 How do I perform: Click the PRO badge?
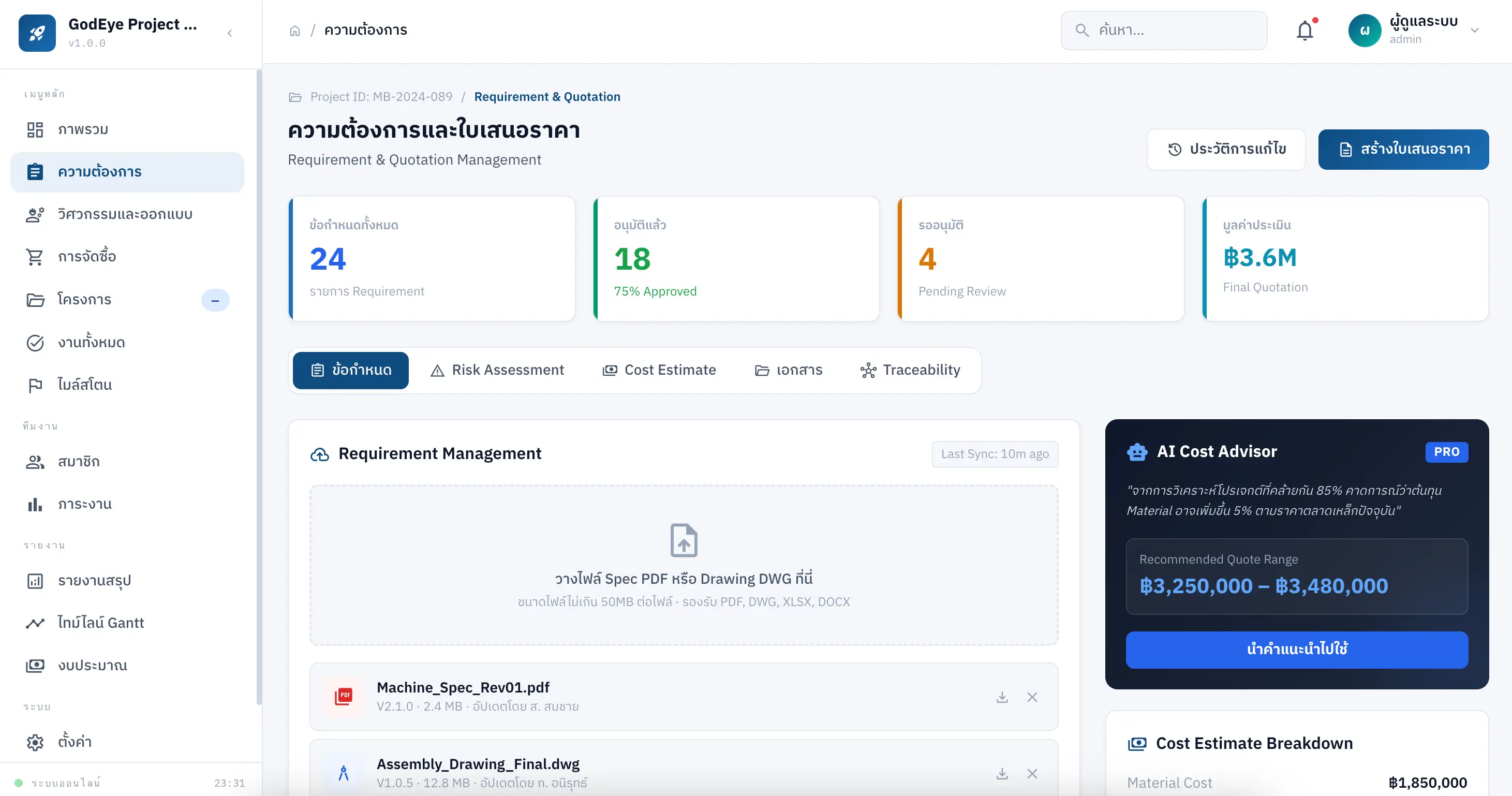coord(1446,451)
